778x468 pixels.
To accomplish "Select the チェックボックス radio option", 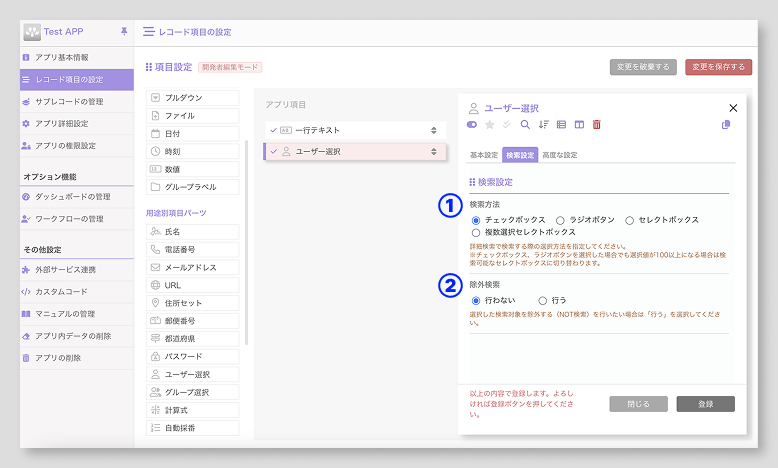I will (x=476, y=220).
